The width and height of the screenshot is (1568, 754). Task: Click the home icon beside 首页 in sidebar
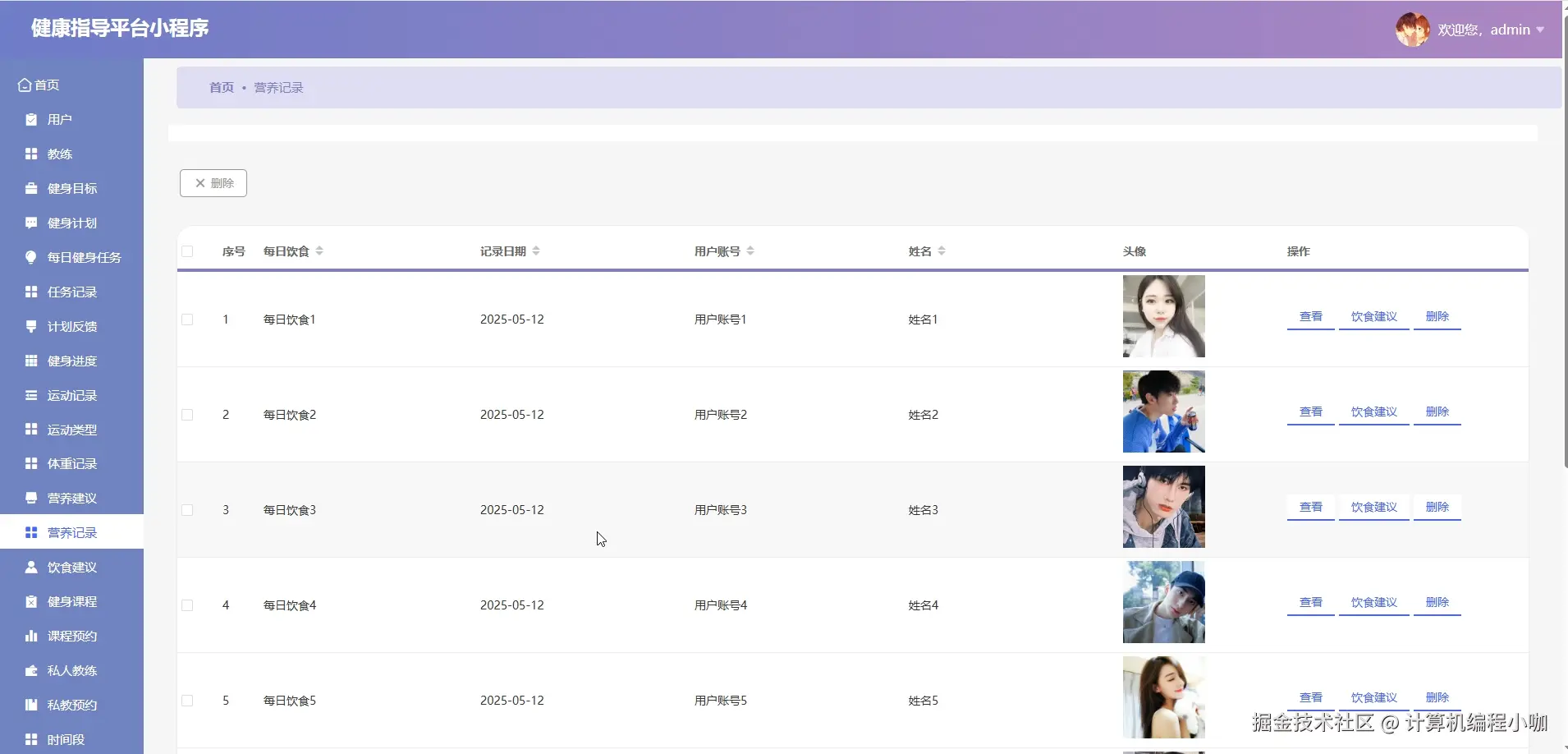[25, 85]
